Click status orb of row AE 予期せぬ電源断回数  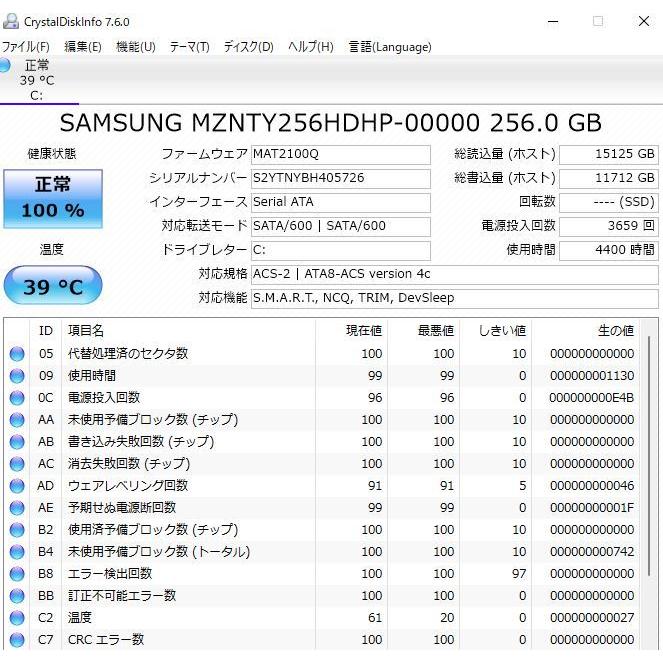(x=17, y=507)
